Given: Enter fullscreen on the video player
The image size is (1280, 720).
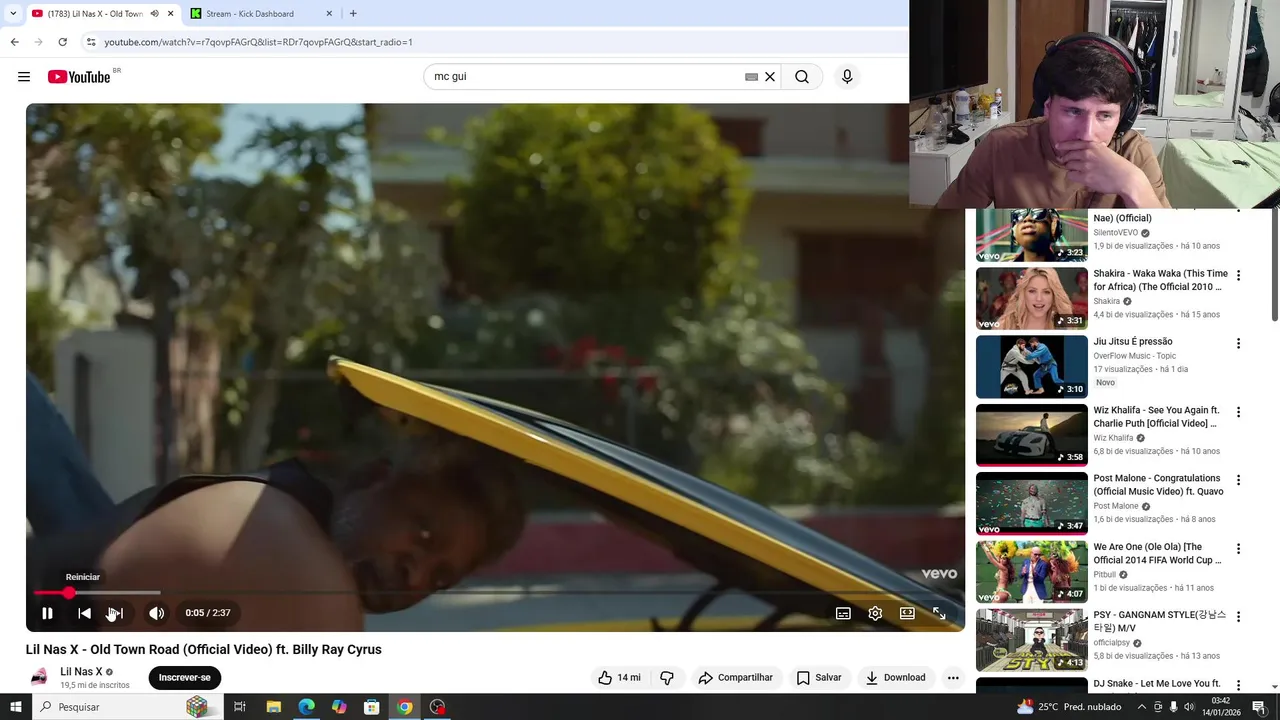Looking at the screenshot, I should (x=939, y=613).
